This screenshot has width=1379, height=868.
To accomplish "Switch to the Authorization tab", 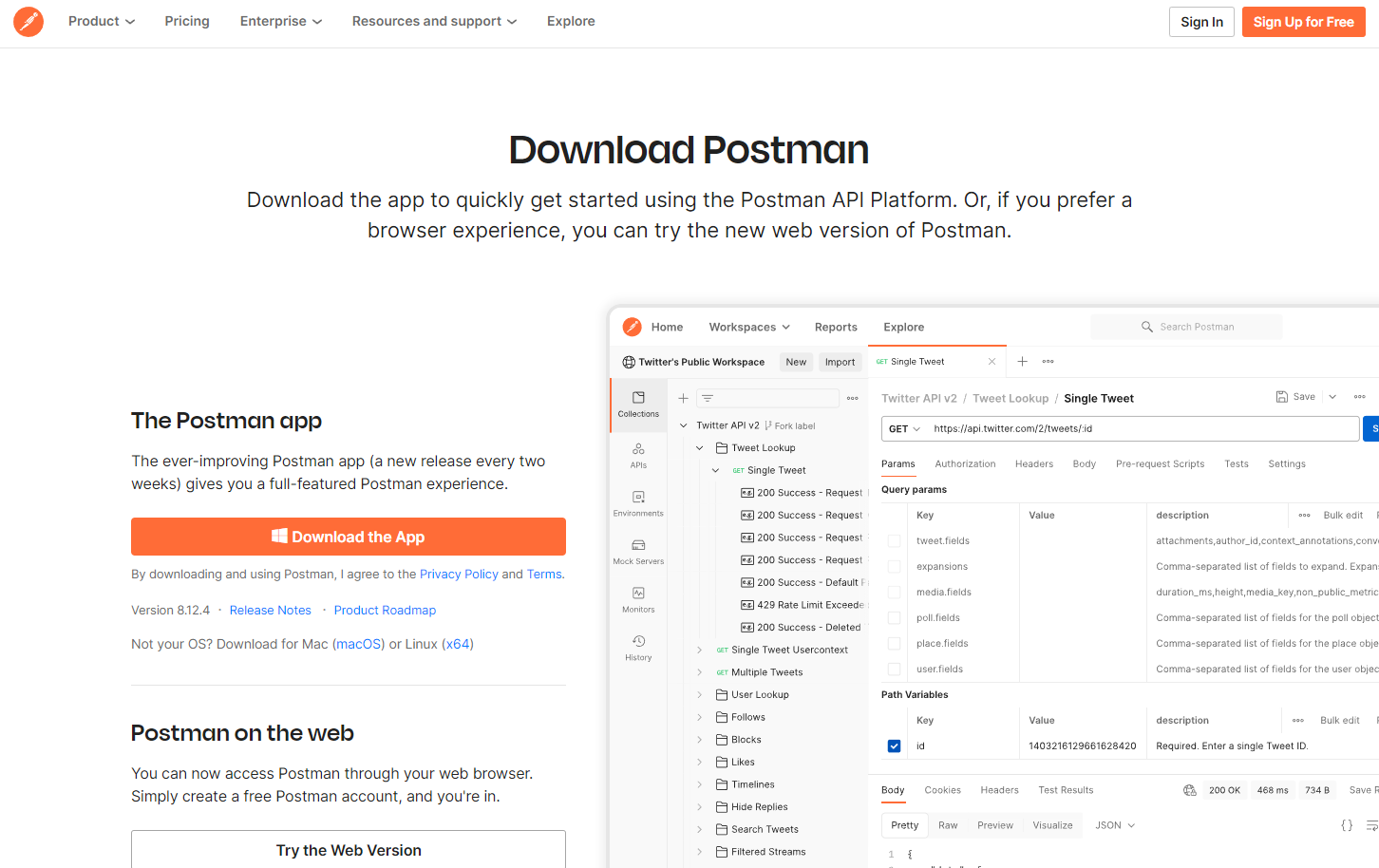I will point(965,464).
